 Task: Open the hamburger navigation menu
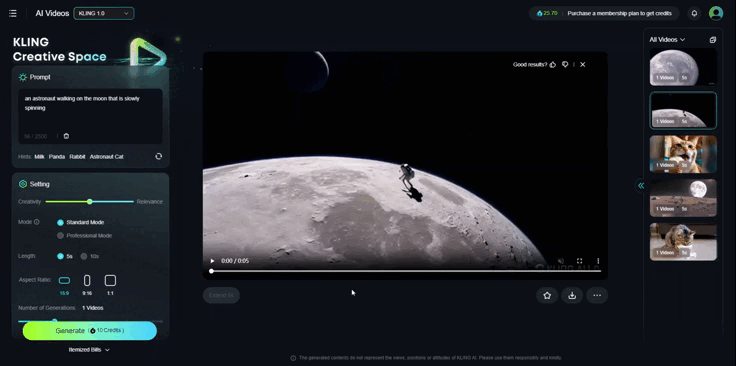pos(13,14)
